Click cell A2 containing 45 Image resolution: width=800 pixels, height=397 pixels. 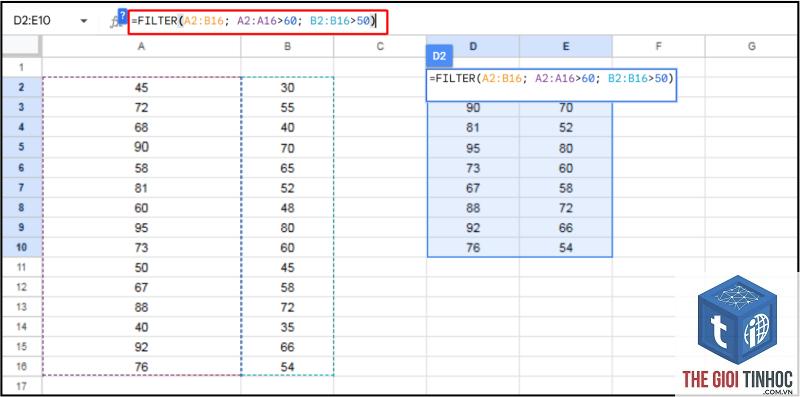[141, 88]
